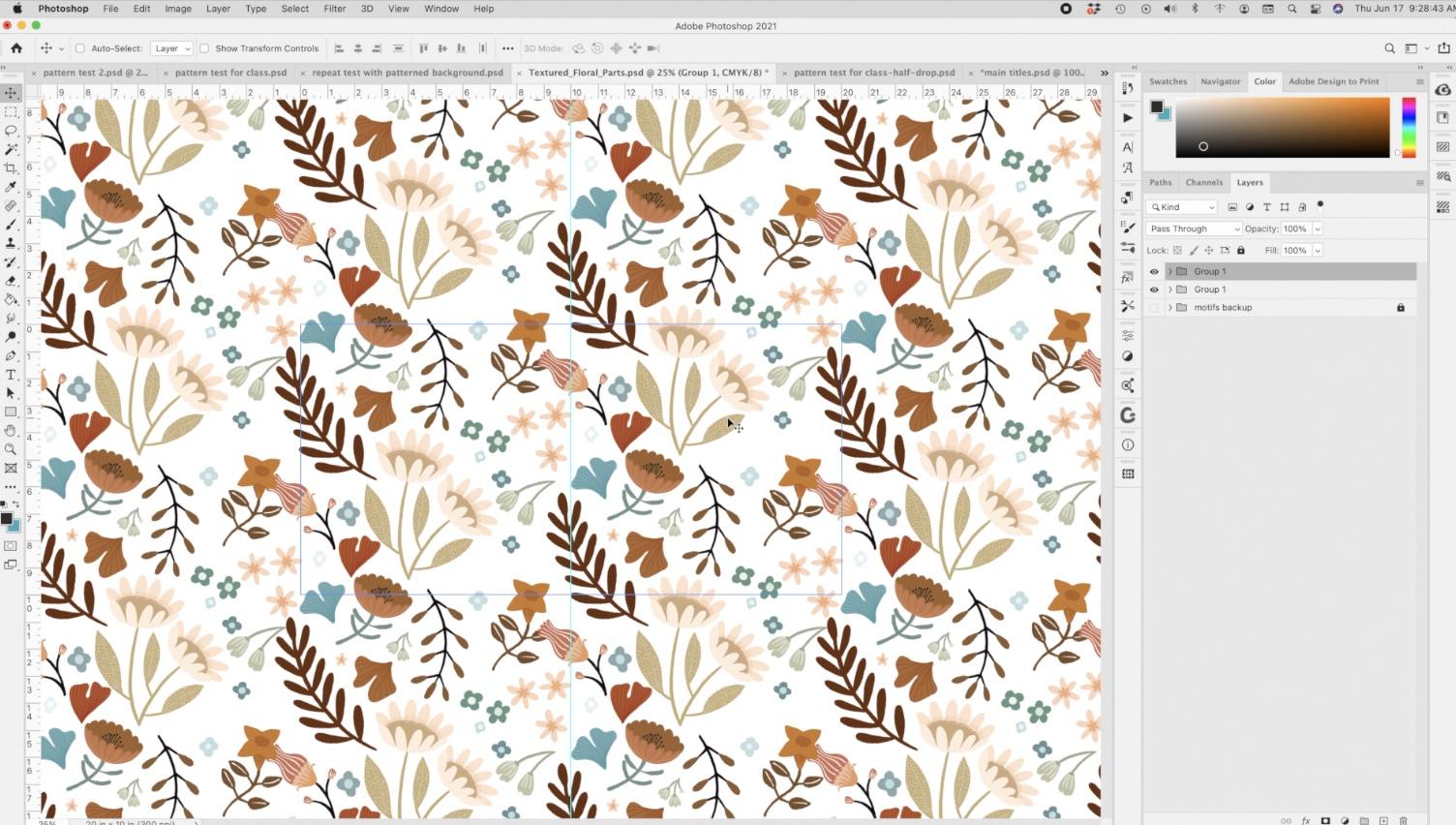Hide the unselected Group 1 layer via eye icon
Screen dimensions: 1456x825
[1154, 290]
